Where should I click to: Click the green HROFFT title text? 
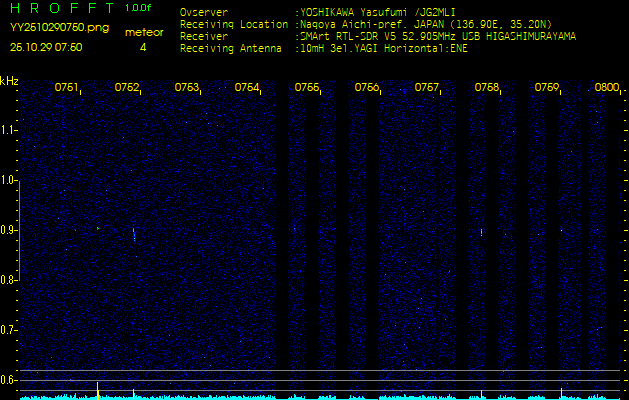(62, 8)
